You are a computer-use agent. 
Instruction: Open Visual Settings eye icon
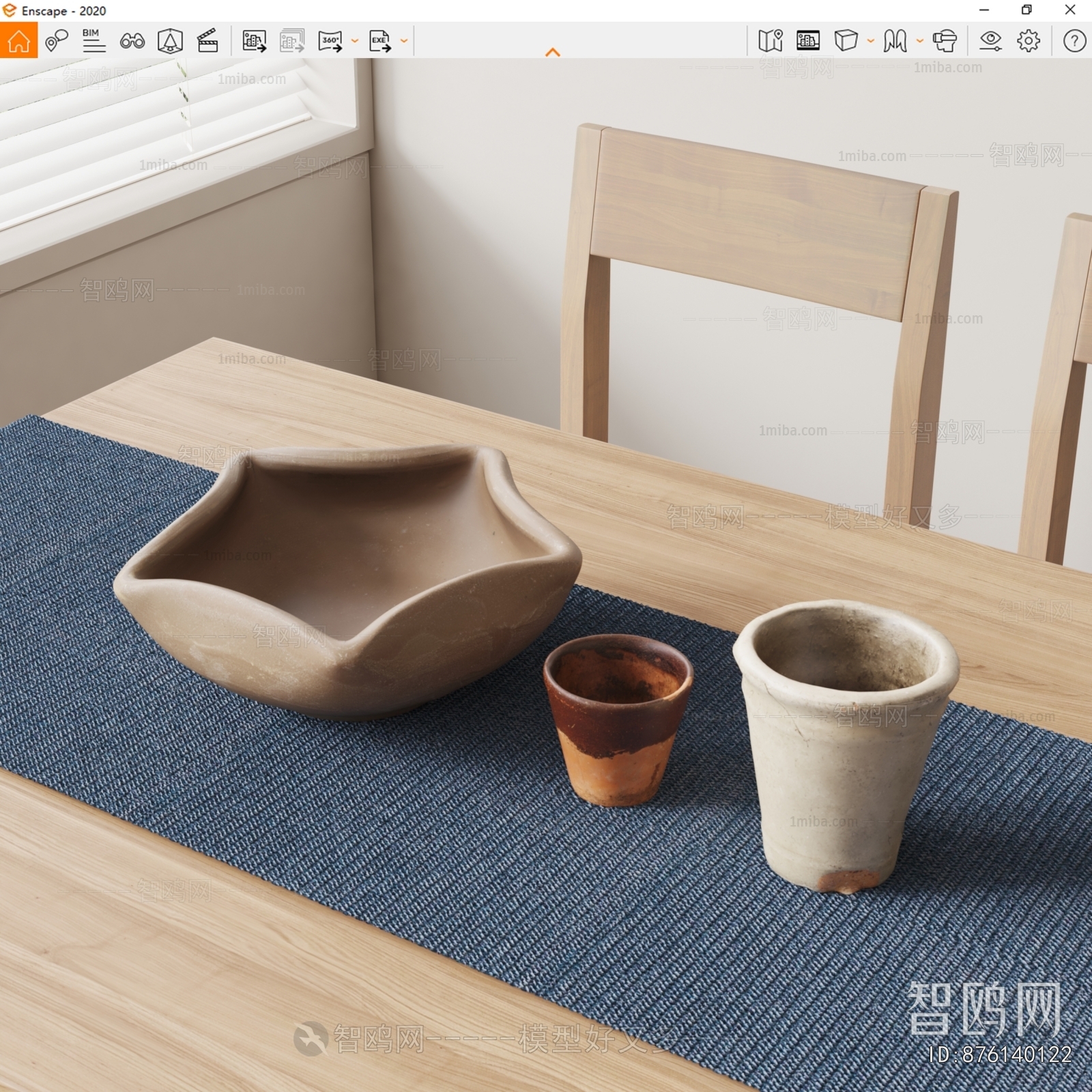[x=990, y=41]
